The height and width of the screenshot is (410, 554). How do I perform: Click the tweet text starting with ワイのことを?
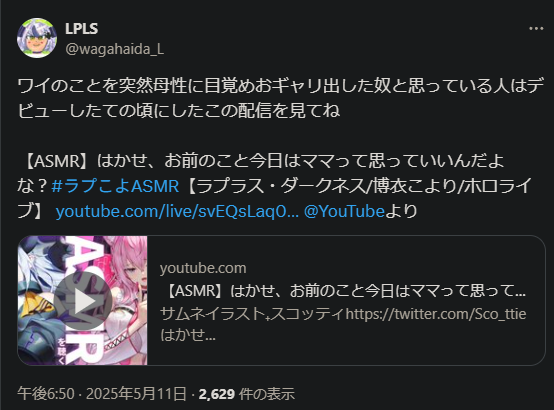(x=280, y=98)
